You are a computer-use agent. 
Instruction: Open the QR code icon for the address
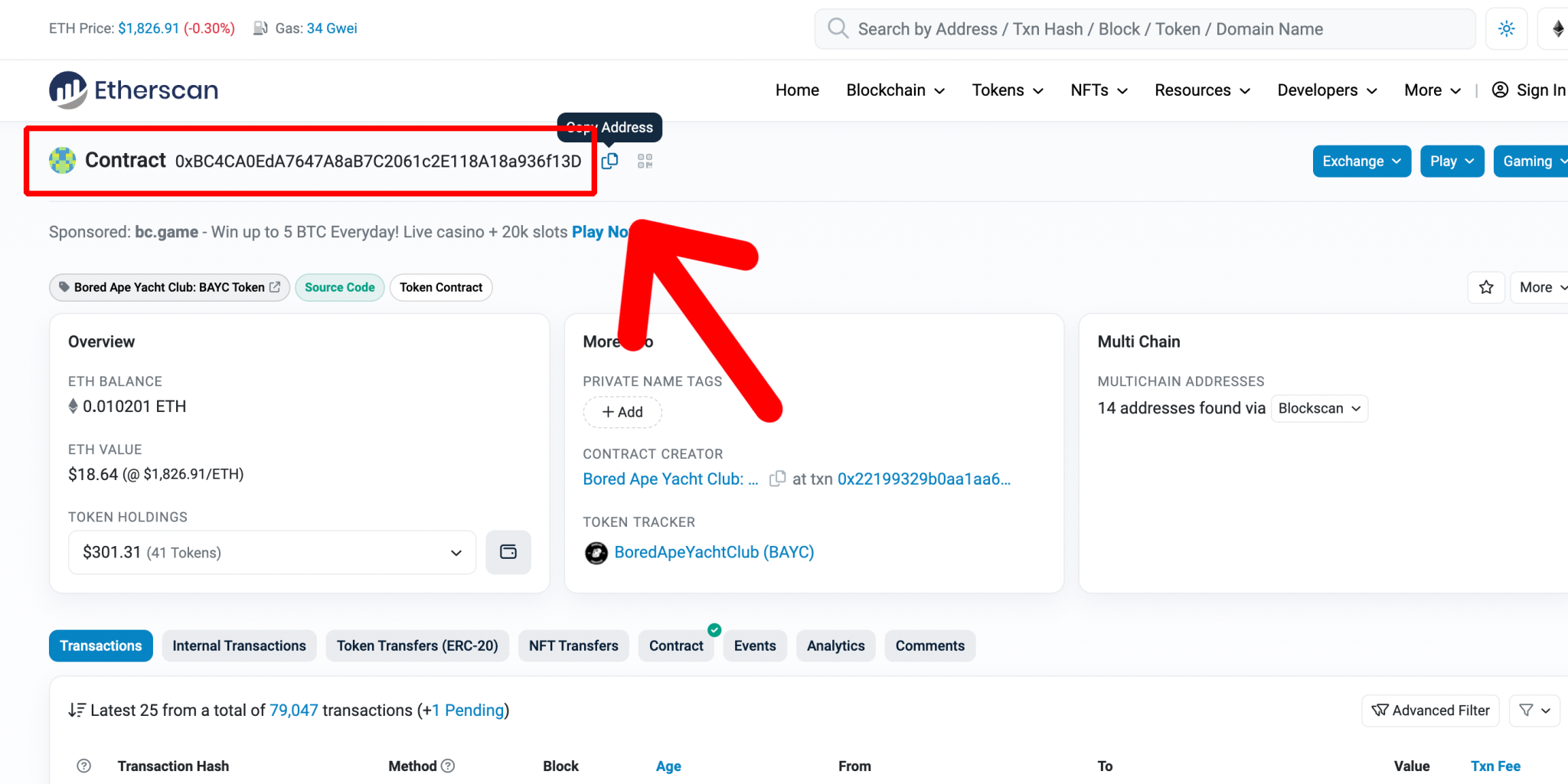click(645, 162)
